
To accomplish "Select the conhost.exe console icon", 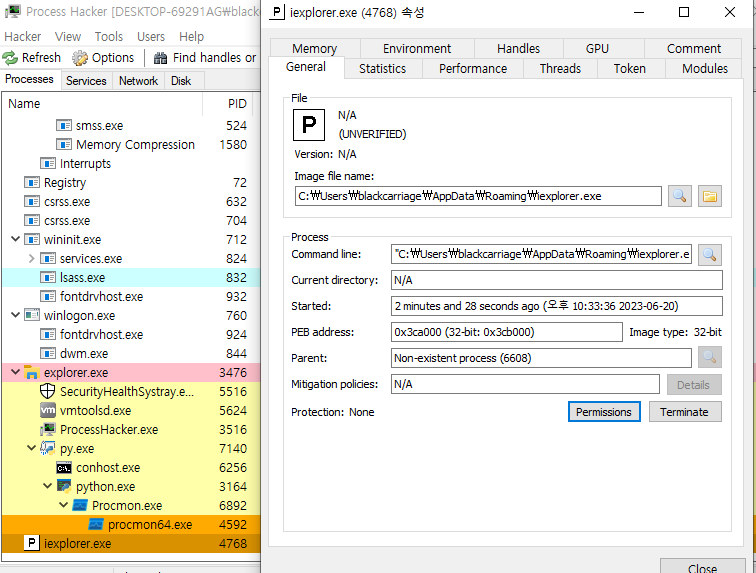I will coord(64,467).
